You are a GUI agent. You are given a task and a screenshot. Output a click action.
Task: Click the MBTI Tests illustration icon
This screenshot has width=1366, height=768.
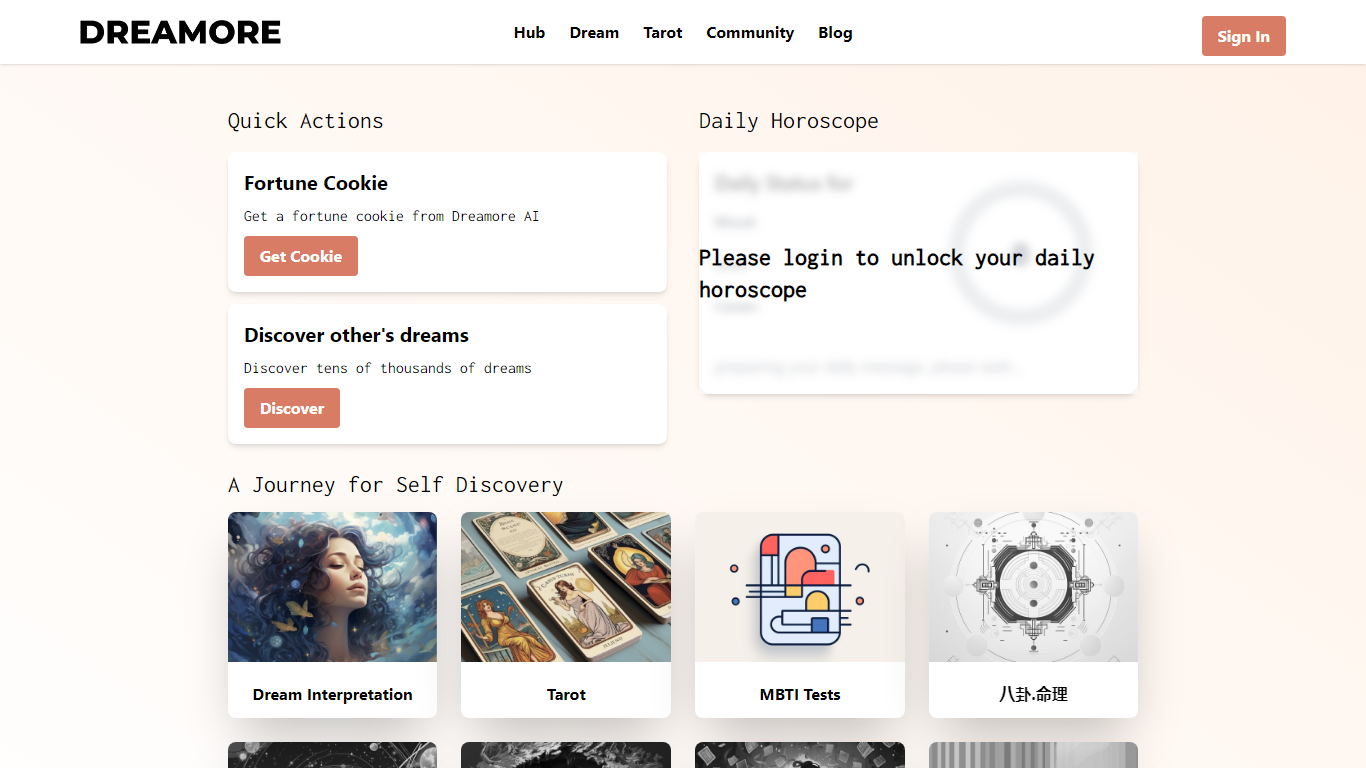click(800, 587)
